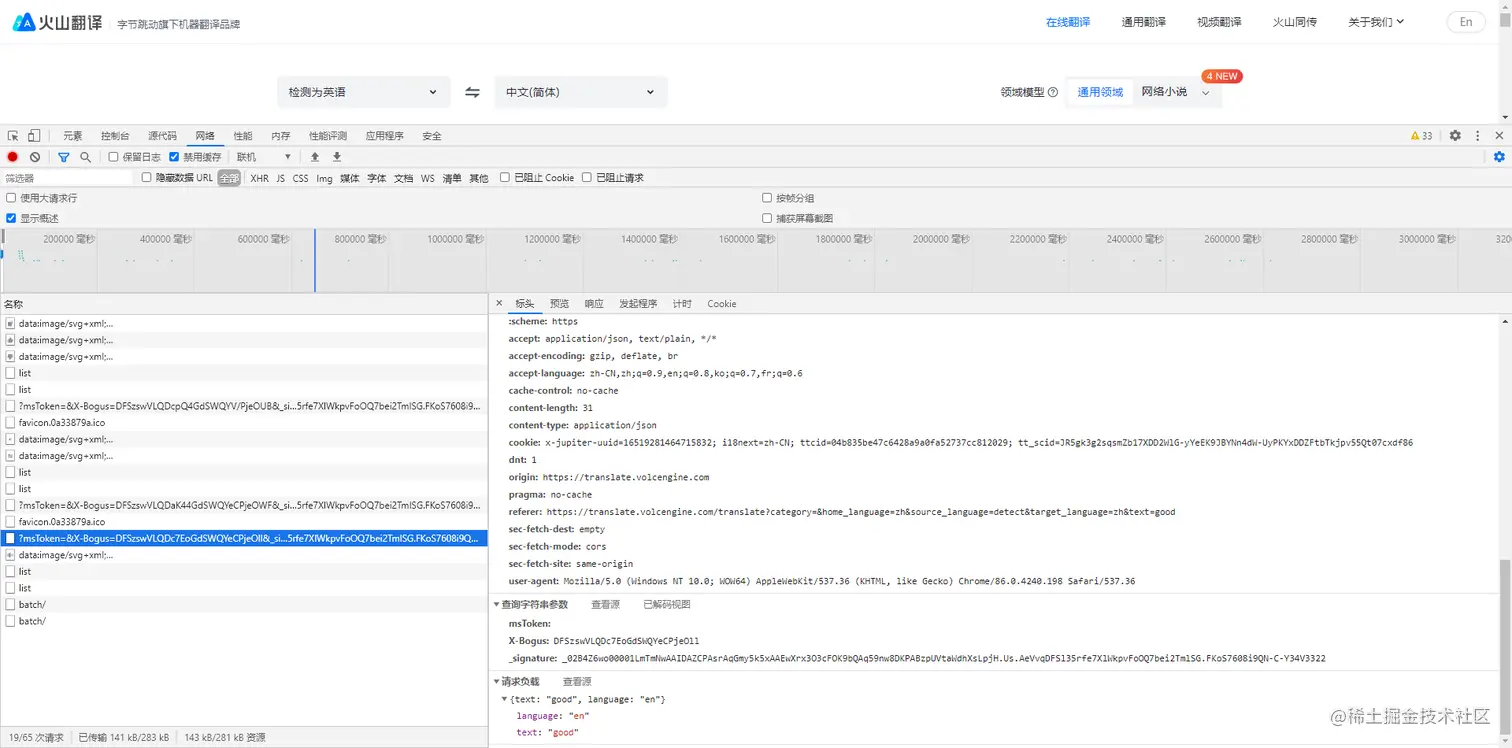Expand the domain model chevron after 网络小说
Screen dimensions: 1512x748
1205,93
